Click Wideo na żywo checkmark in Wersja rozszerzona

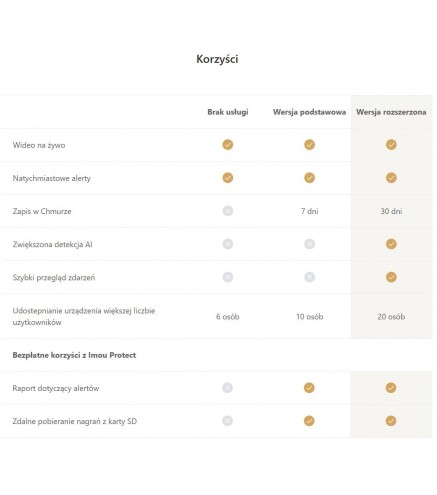coord(391,145)
